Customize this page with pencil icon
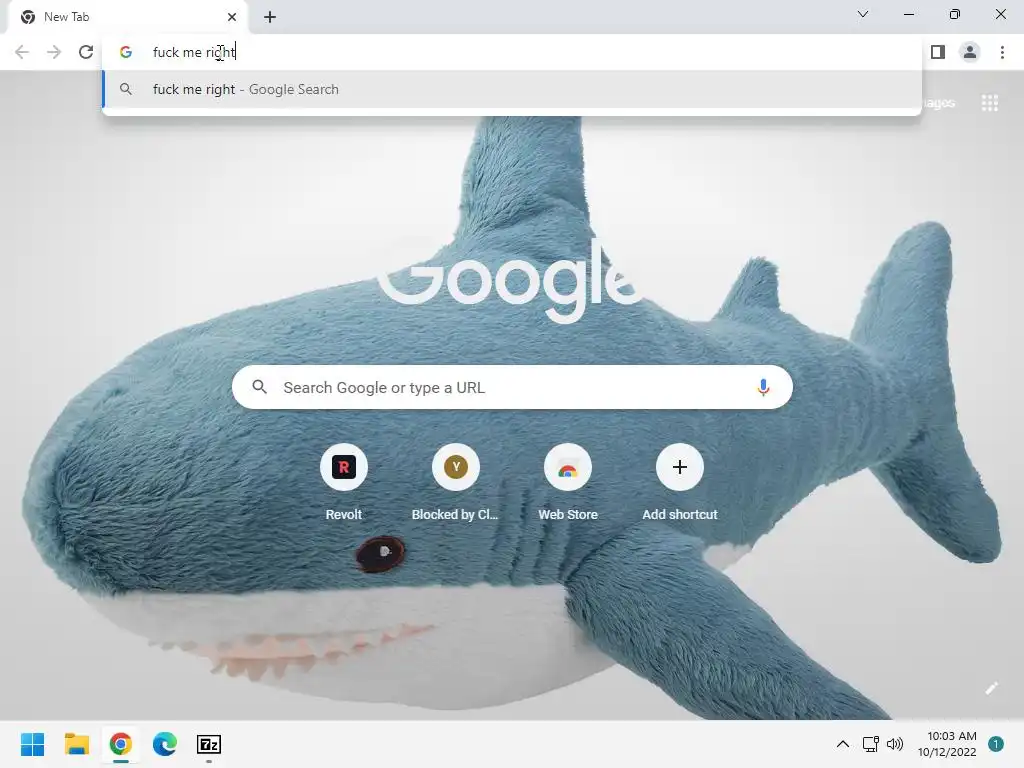1024x768 pixels. coord(991,688)
